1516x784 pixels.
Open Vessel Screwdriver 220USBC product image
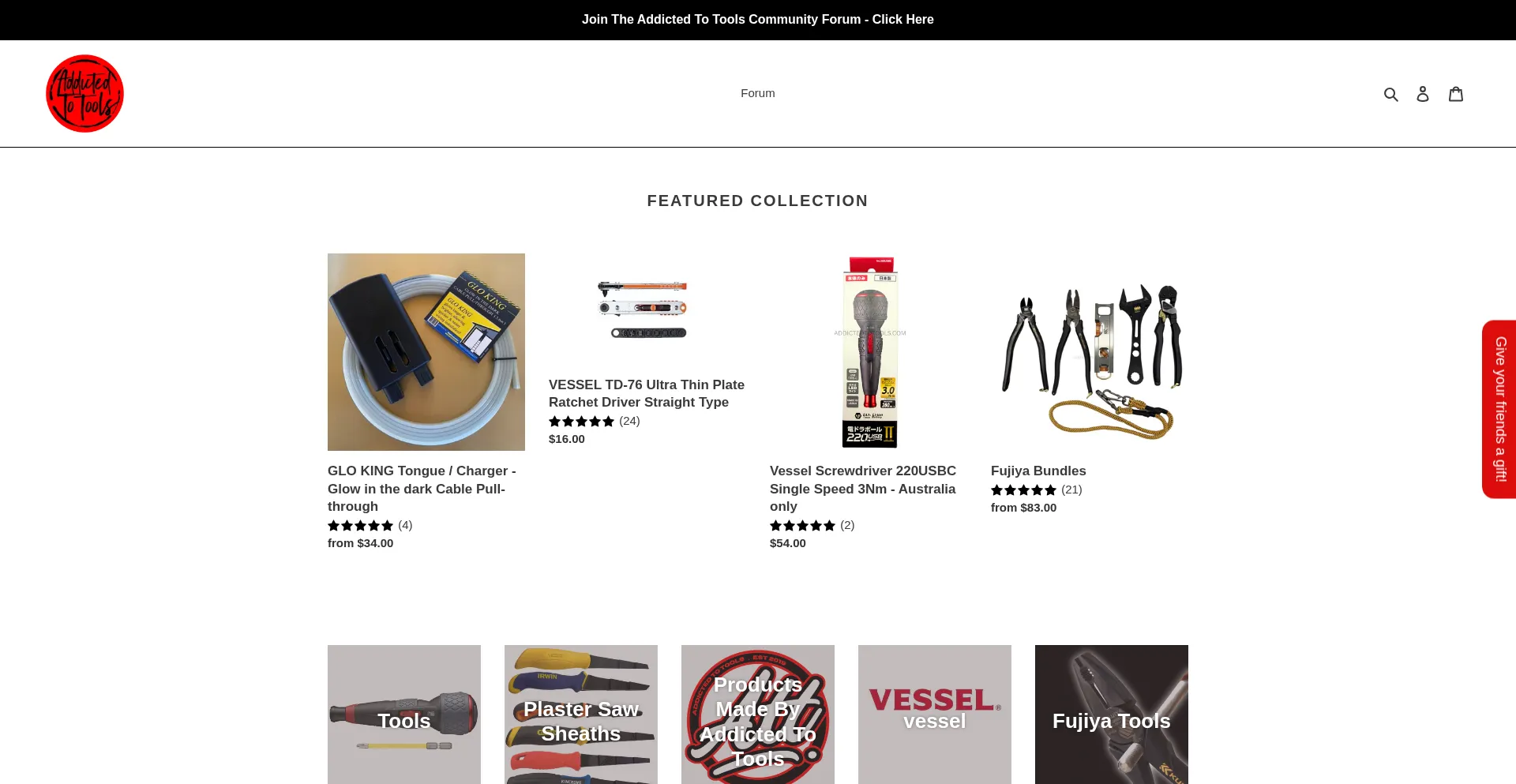[x=869, y=352]
